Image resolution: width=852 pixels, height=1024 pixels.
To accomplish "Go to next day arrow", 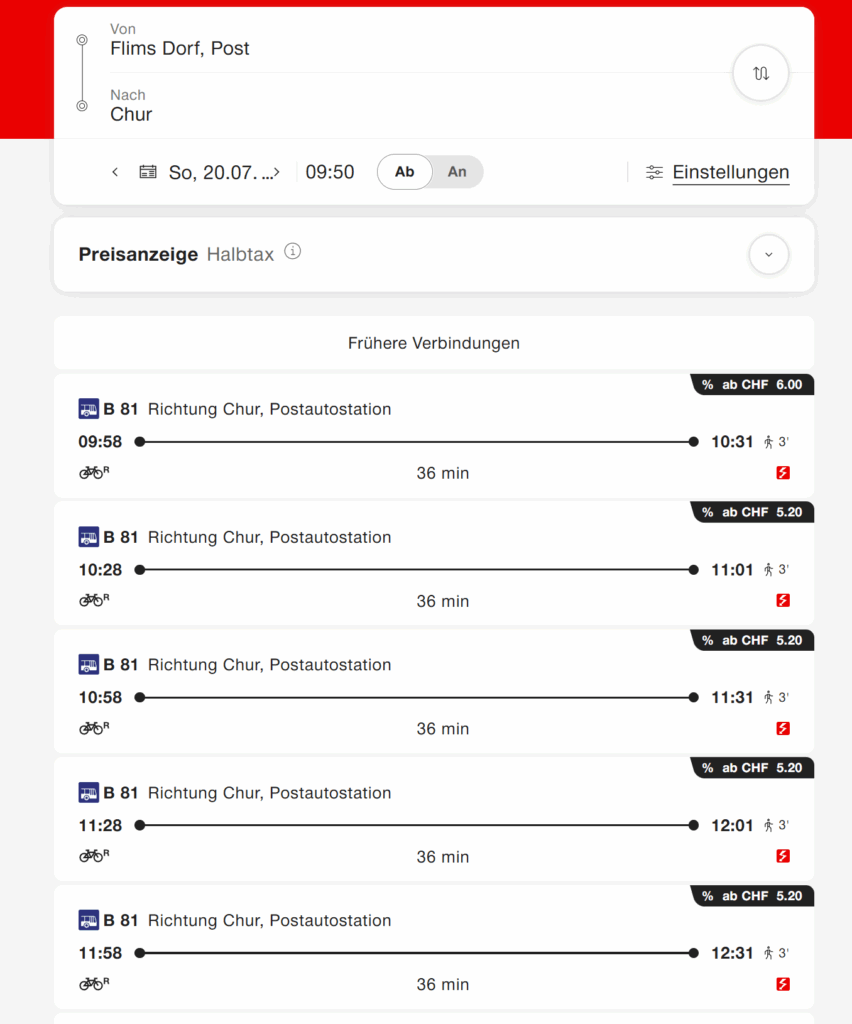I will point(277,172).
